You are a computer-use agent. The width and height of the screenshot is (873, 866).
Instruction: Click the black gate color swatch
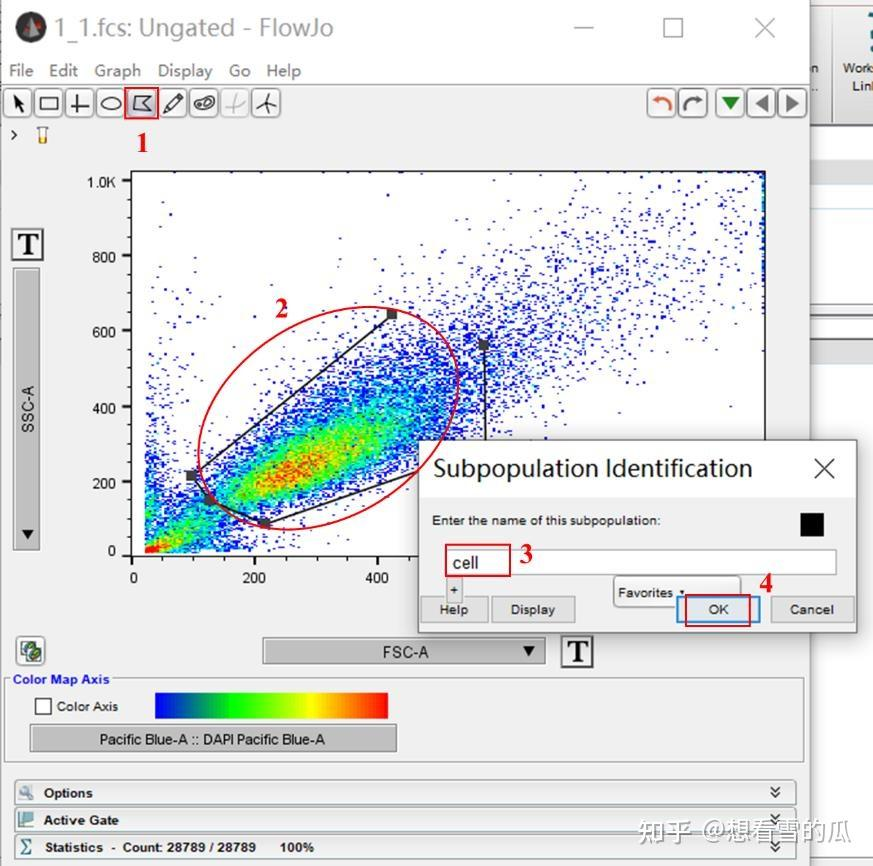[812, 525]
